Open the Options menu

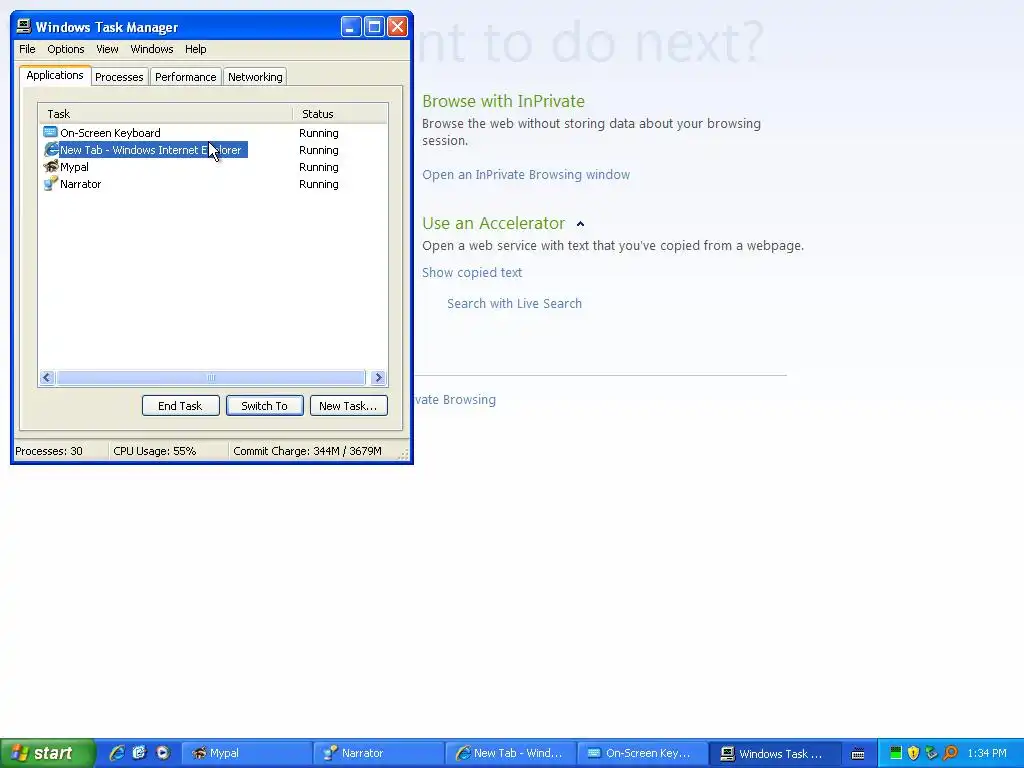pyautogui.click(x=65, y=49)
